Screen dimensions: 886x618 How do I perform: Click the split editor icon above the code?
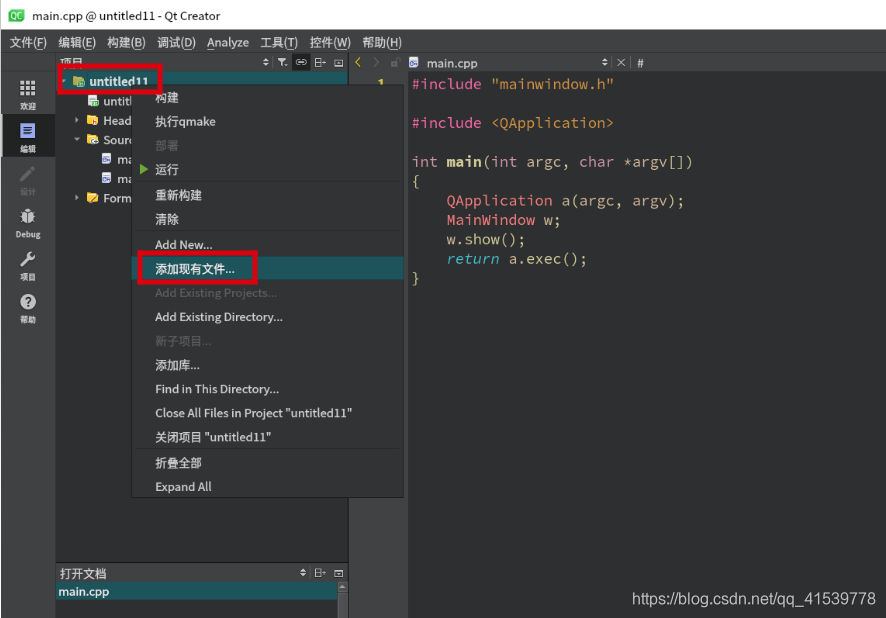point(321,62)
